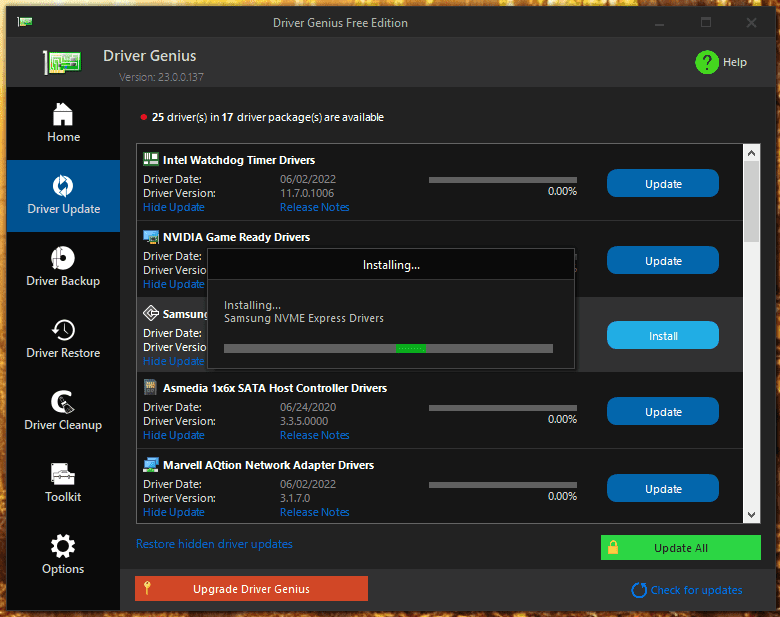Update Asmedia 1x6x SATA Host Controller Drivers
Image resolution: width=780 pixels, height=617 pixels.
coord(663,411)
